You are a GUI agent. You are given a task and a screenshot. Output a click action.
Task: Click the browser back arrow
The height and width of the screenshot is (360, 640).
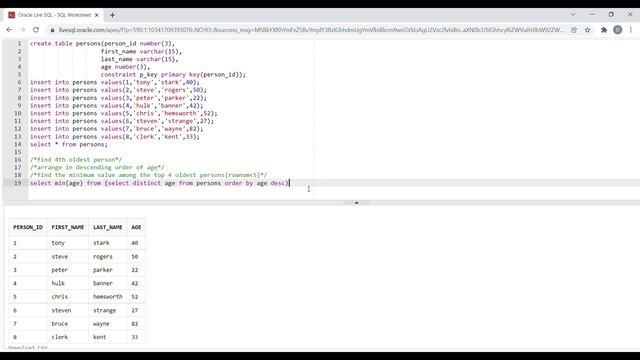9,30
